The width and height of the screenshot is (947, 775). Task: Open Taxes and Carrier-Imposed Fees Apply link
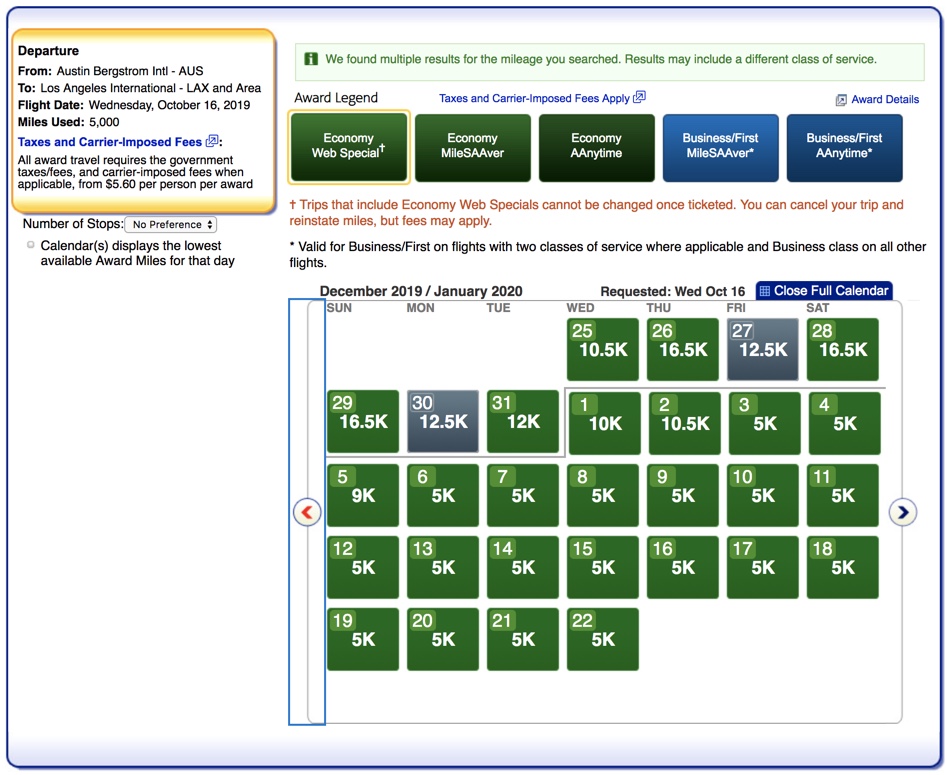click(x=534, y=98)
